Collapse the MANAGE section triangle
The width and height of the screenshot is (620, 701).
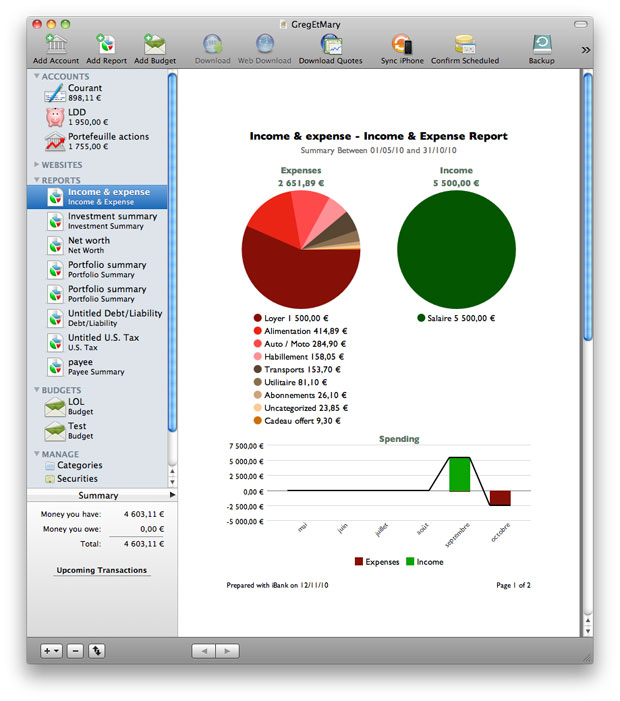point(37,454)
